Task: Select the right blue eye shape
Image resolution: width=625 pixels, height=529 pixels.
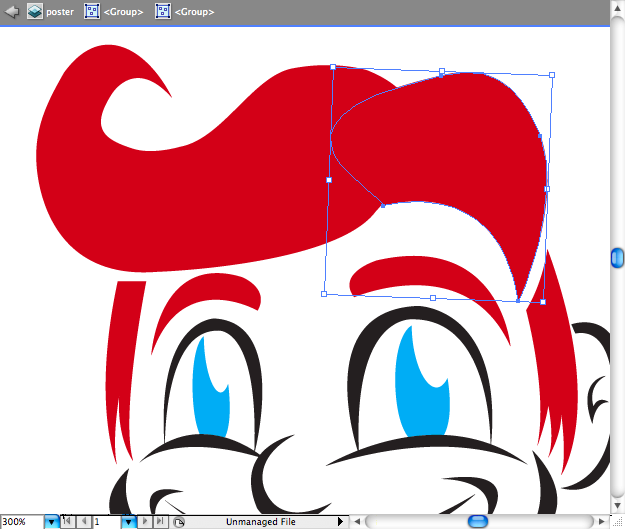Action: point(421,411)
